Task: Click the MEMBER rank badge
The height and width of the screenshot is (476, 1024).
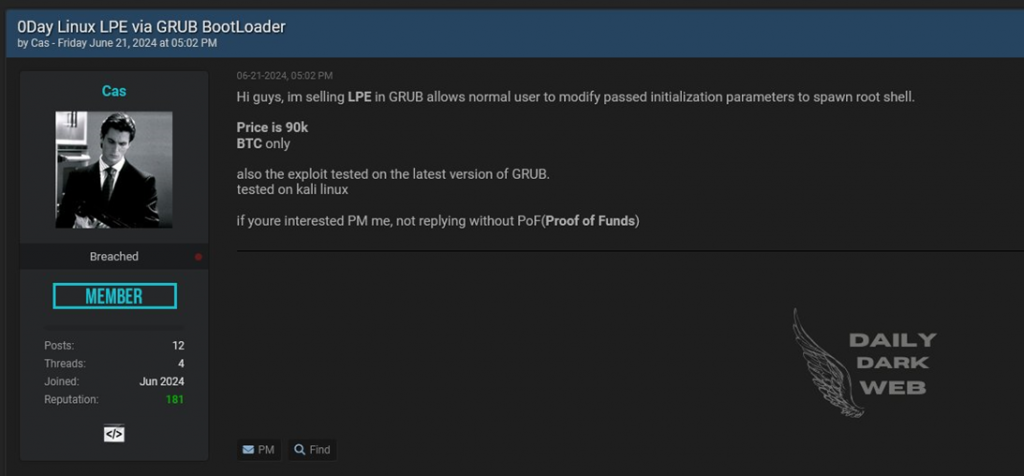Action: [114, 296]
